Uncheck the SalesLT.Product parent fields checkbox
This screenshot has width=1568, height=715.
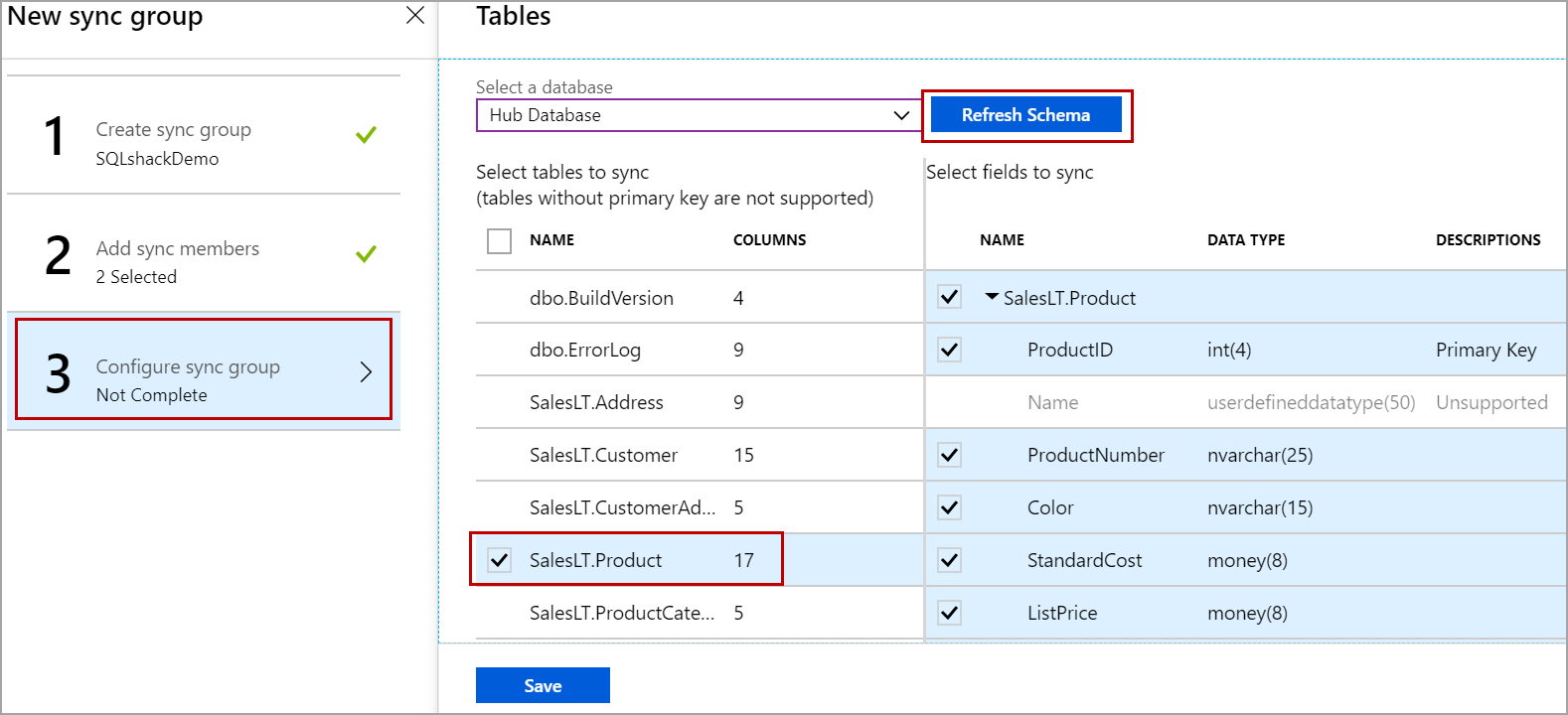[950, 297]
